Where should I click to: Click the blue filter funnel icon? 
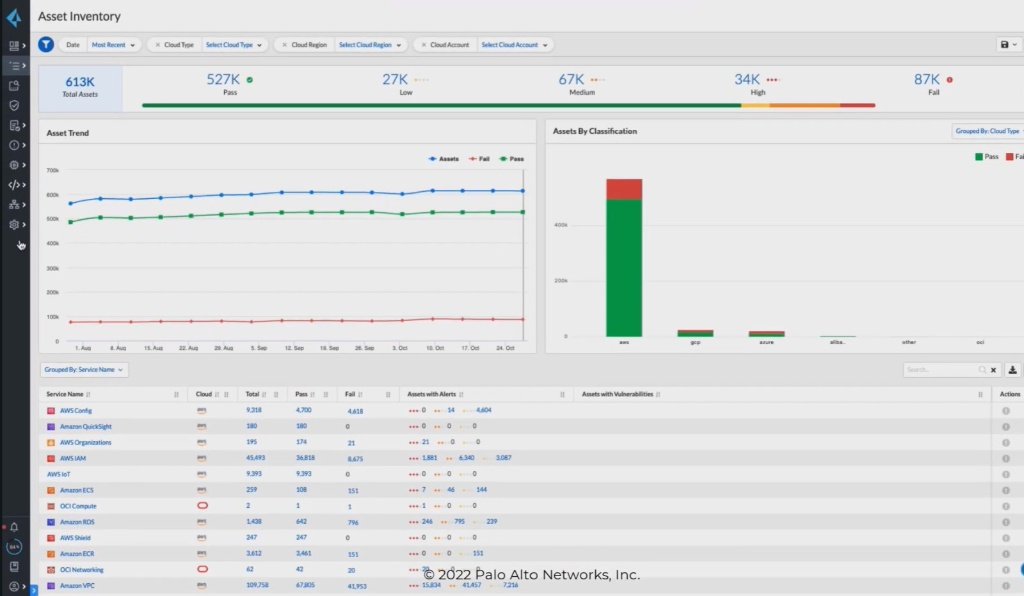click(x=46, y=44)
